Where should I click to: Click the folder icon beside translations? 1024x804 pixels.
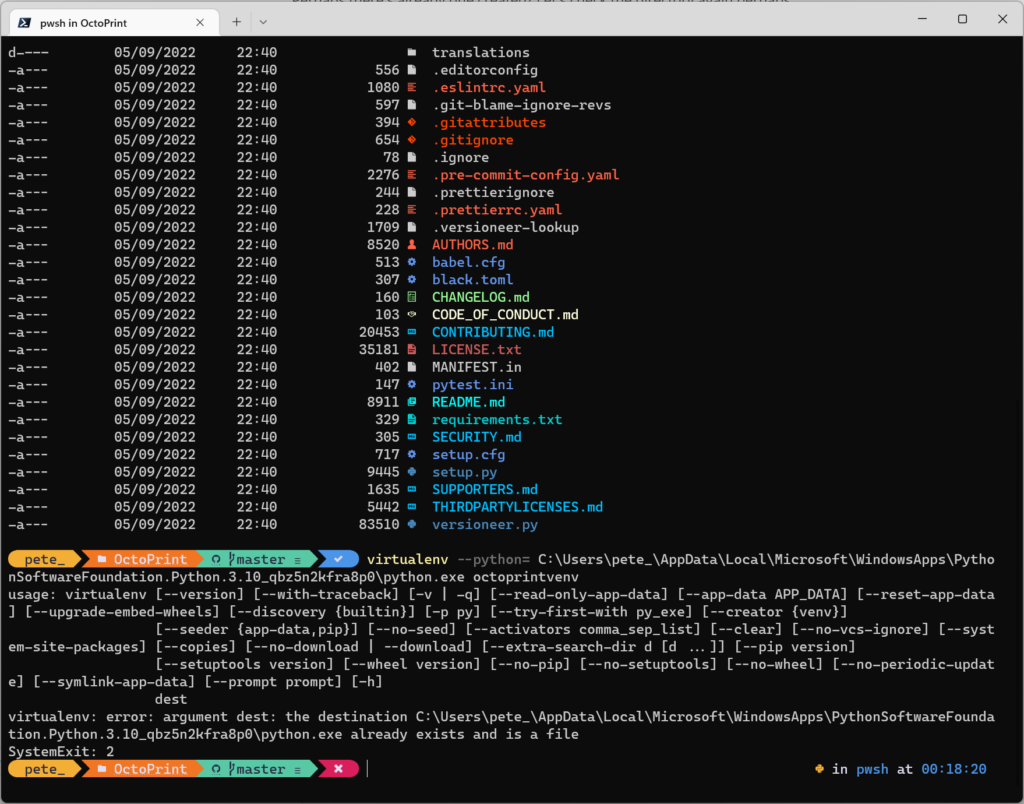click(x=412, y=52)
